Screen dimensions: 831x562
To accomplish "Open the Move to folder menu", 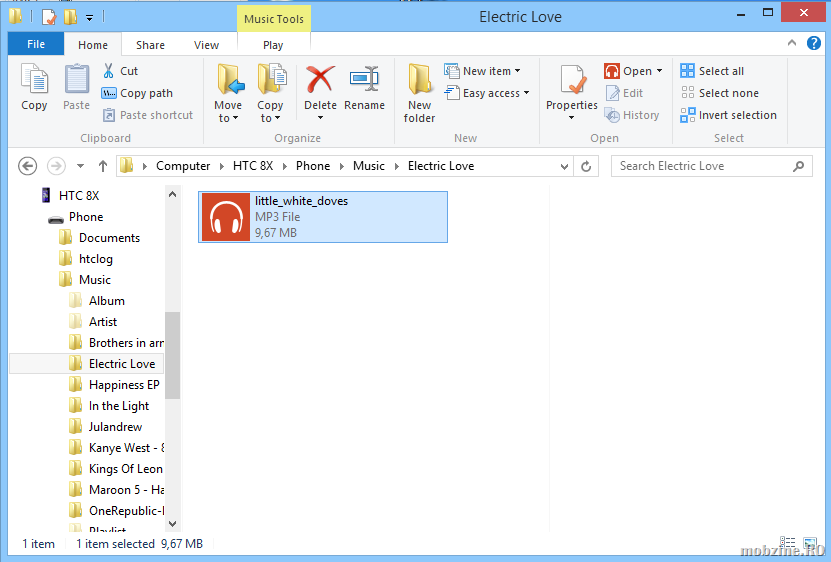I will [x=228, y=93].
